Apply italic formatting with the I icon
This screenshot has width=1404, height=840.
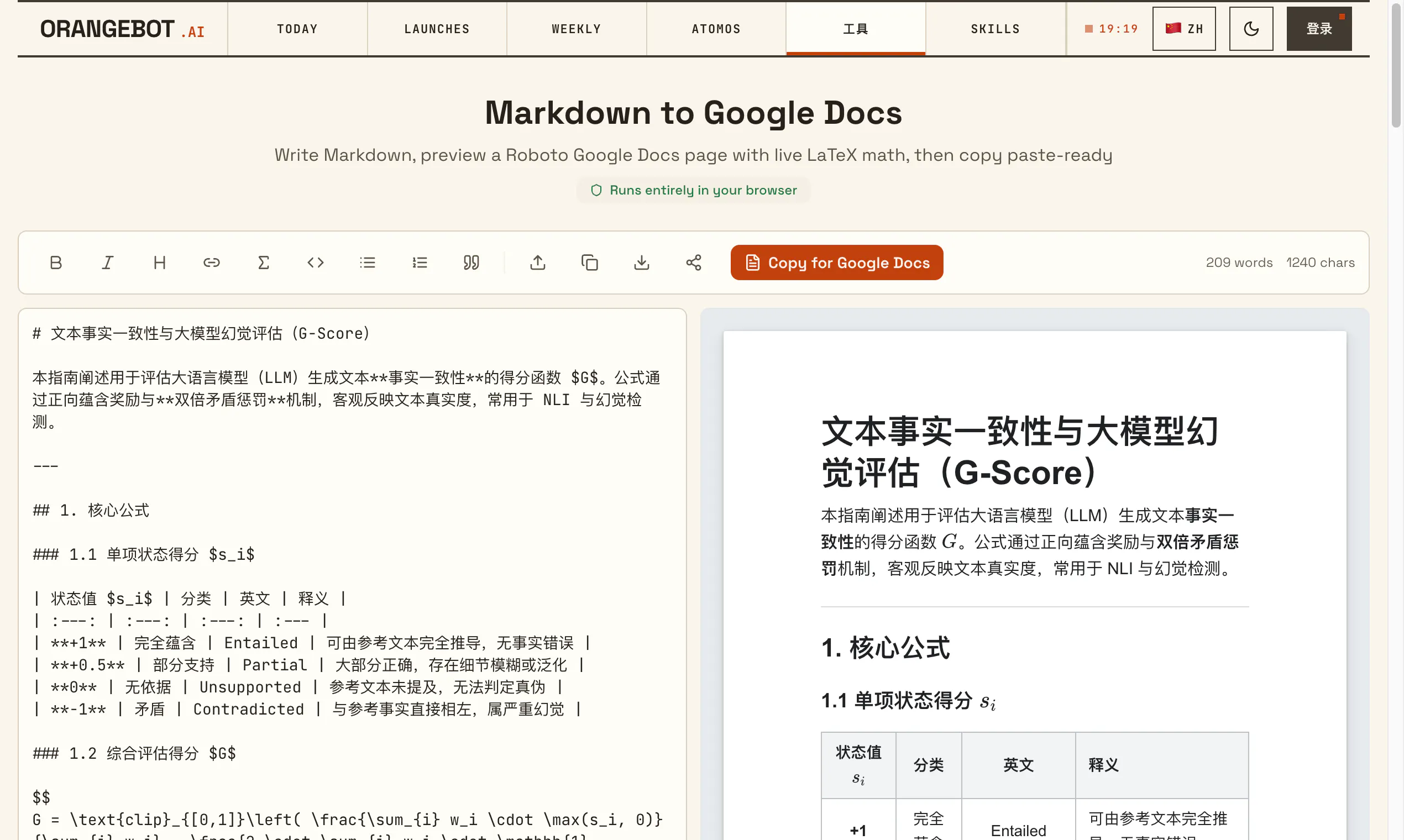(108, 262)
